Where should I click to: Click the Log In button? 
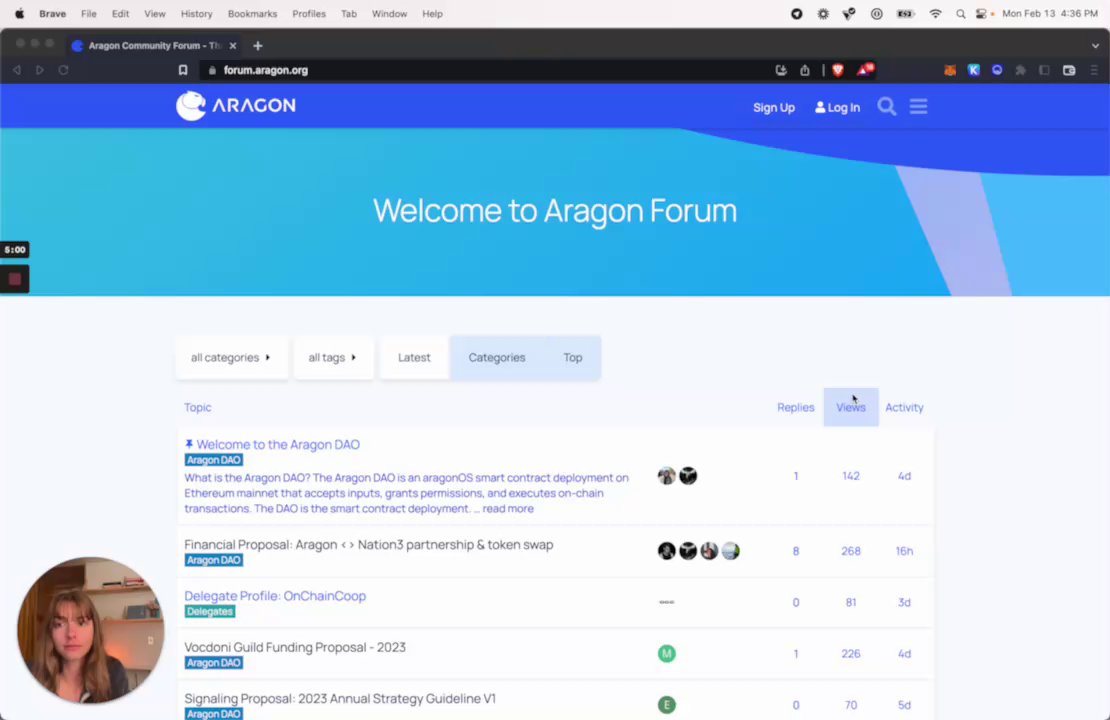[837, 108]
